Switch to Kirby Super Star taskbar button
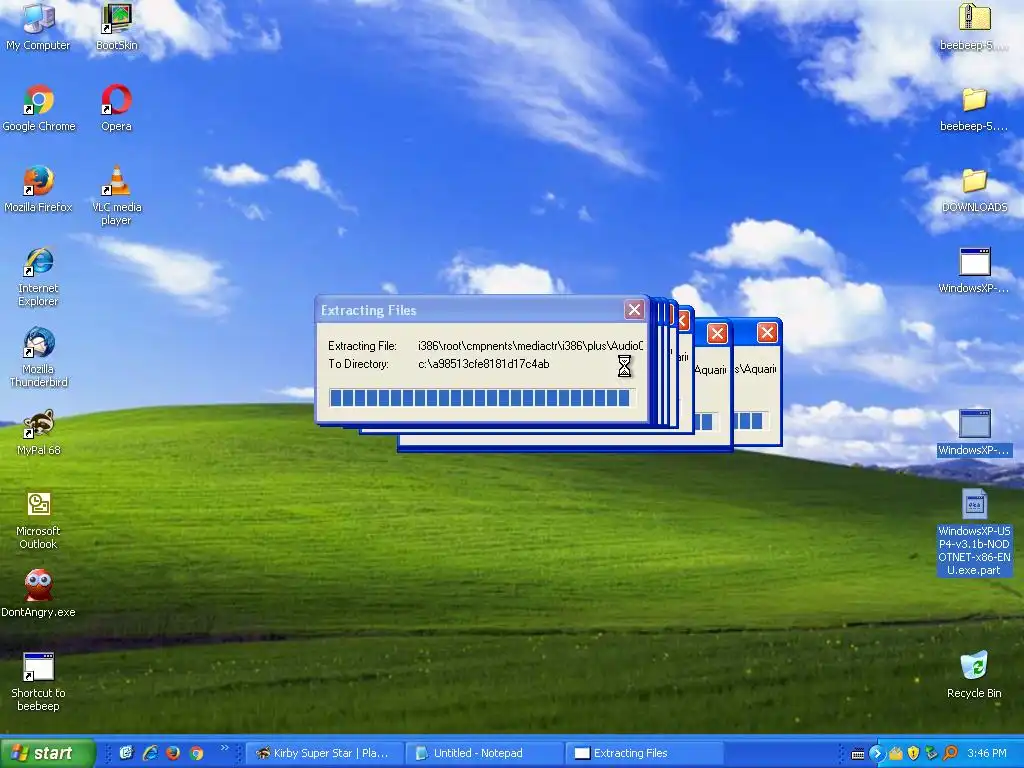The height and width of the screenshot is (768, 1024). point(323,753)
